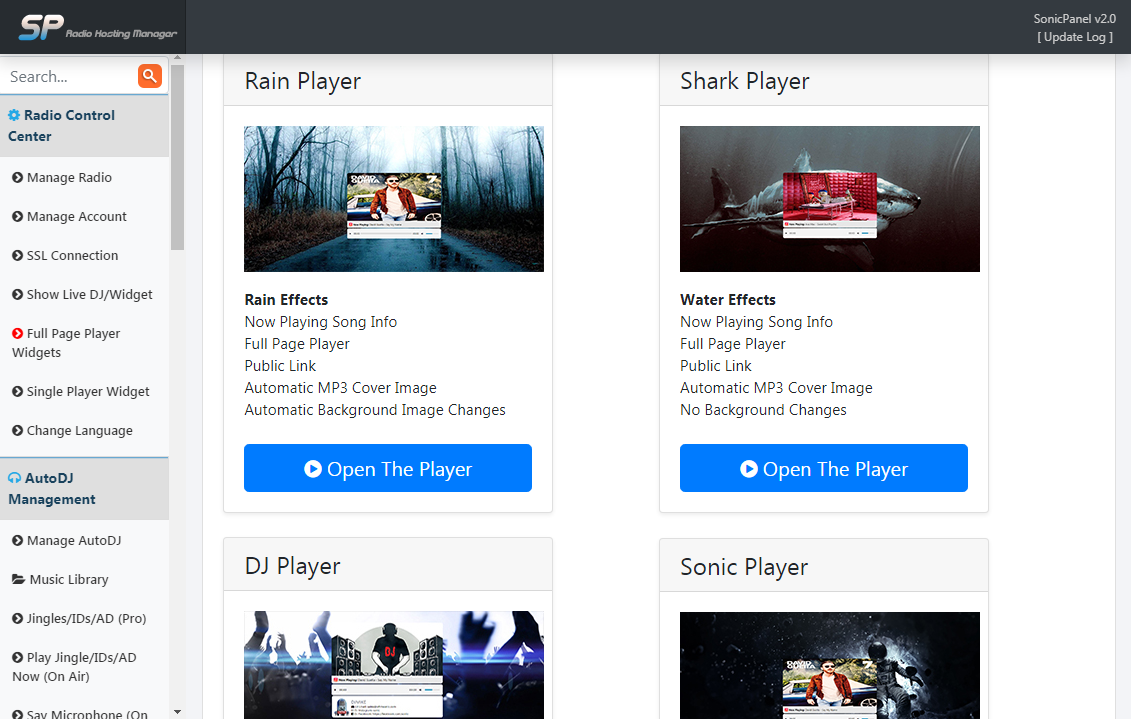Click the sidebar Search input field
The width and height of the screenshot is (1131, 719).
coord(69,76)
